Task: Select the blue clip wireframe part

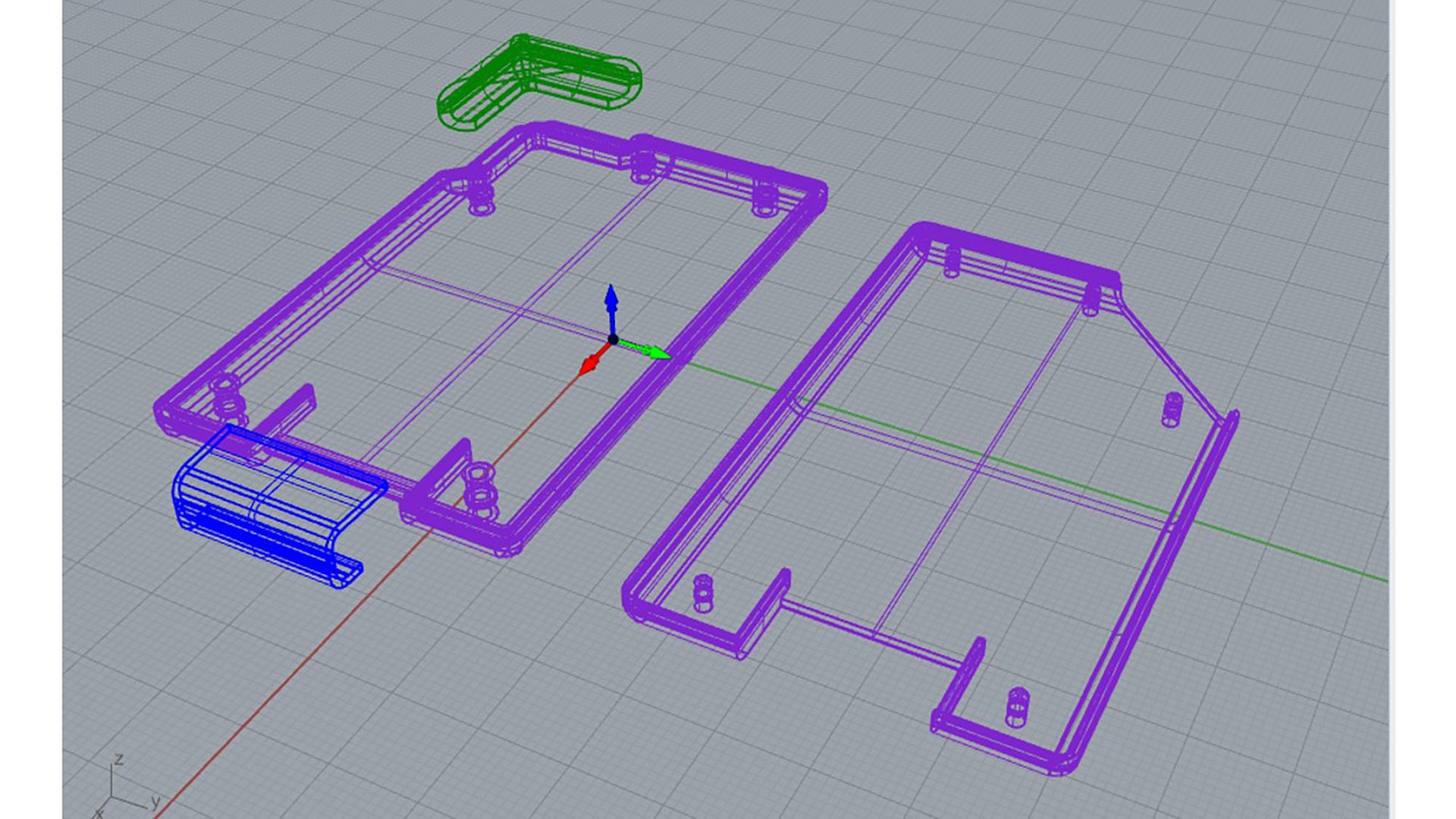Action: point(279,505)
